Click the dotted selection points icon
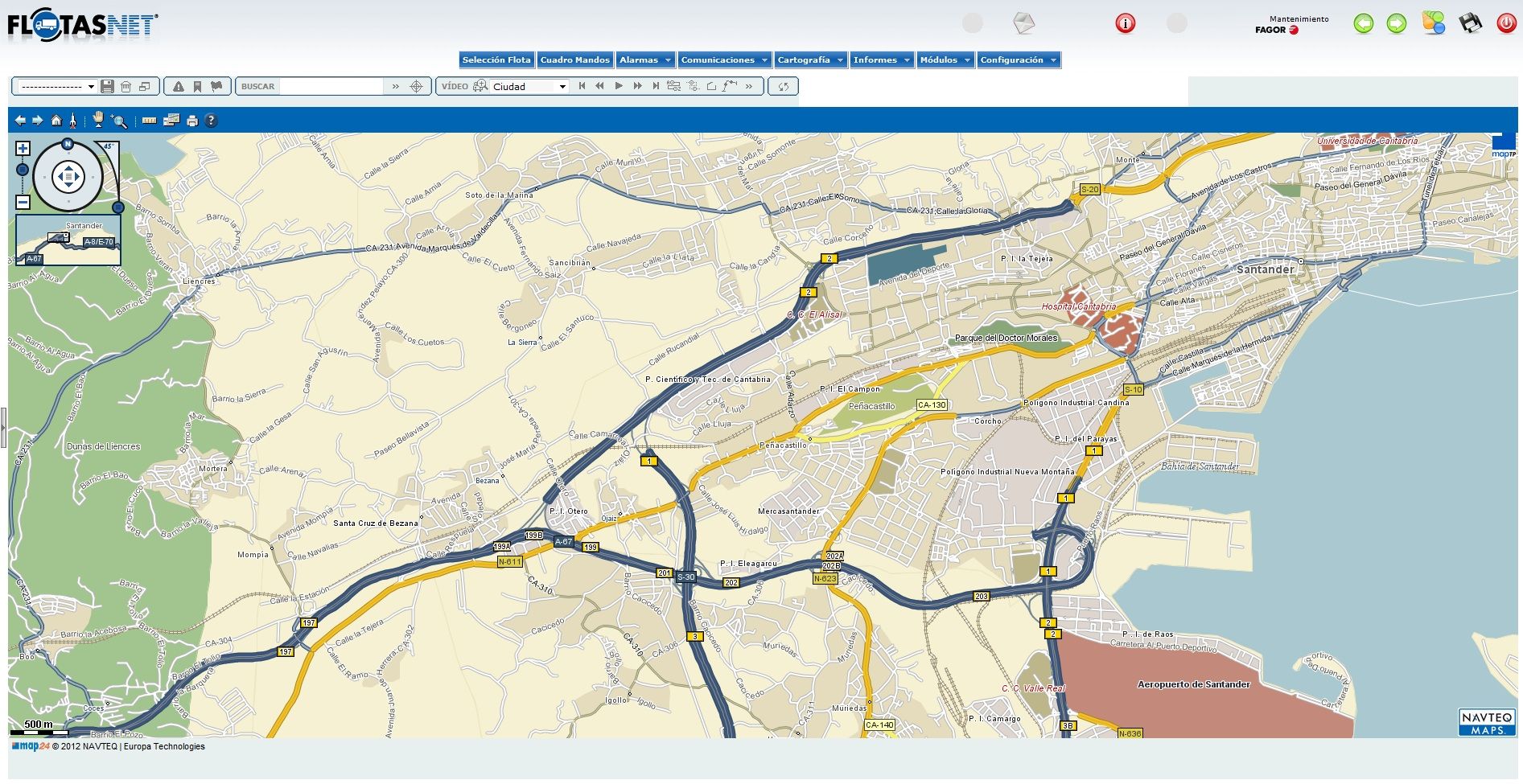Viewport: 1523px width, 784px height. [x=693, y=86]
